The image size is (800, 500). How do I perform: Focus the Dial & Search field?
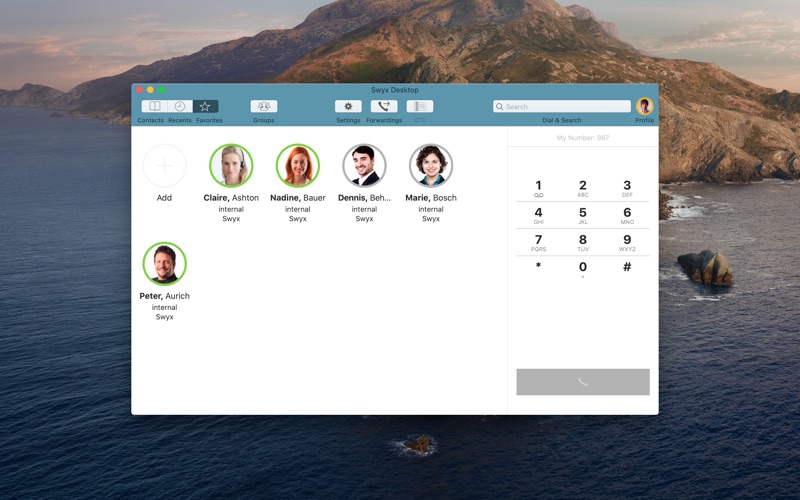point(562,106)
